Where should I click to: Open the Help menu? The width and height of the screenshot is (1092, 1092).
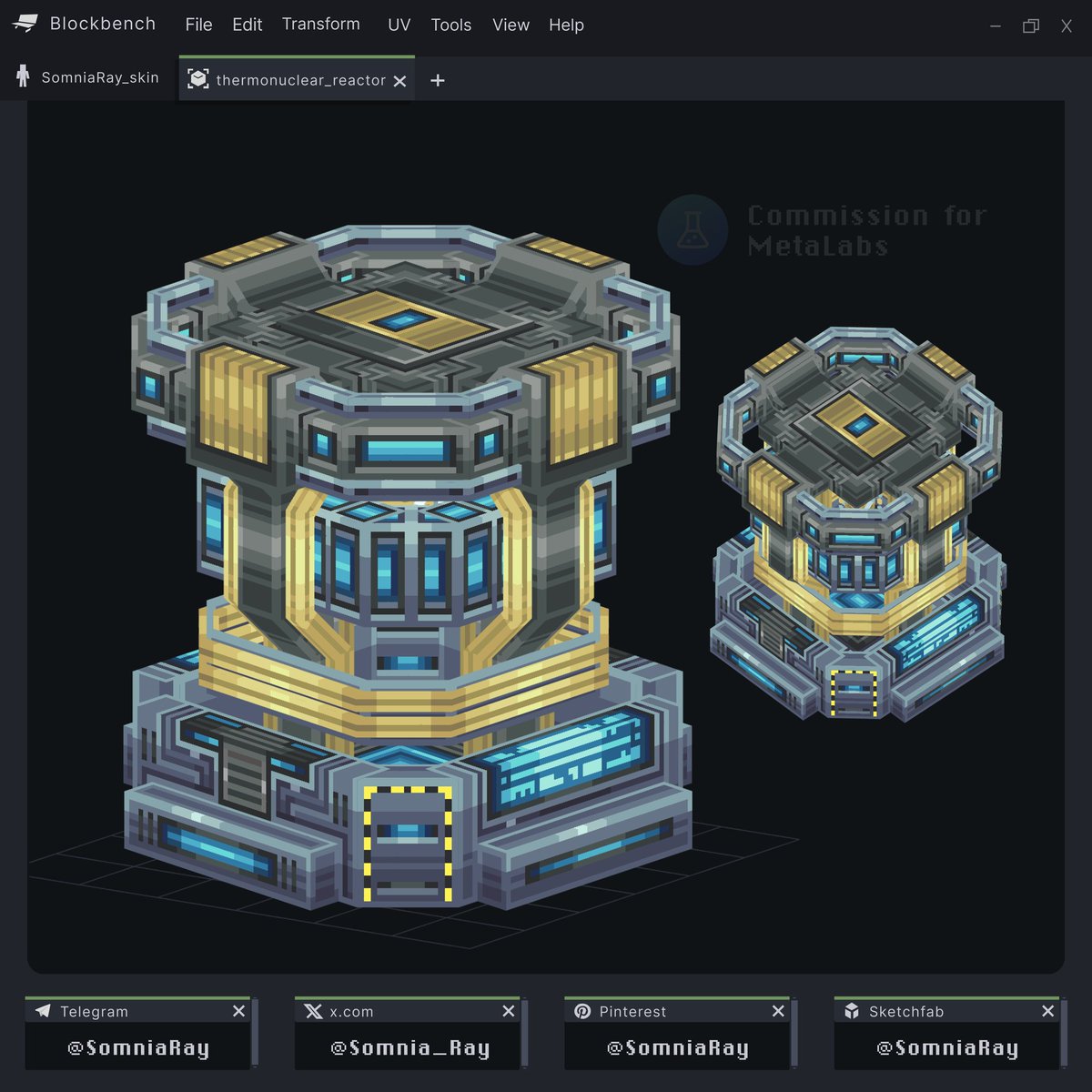pos(566,25)
